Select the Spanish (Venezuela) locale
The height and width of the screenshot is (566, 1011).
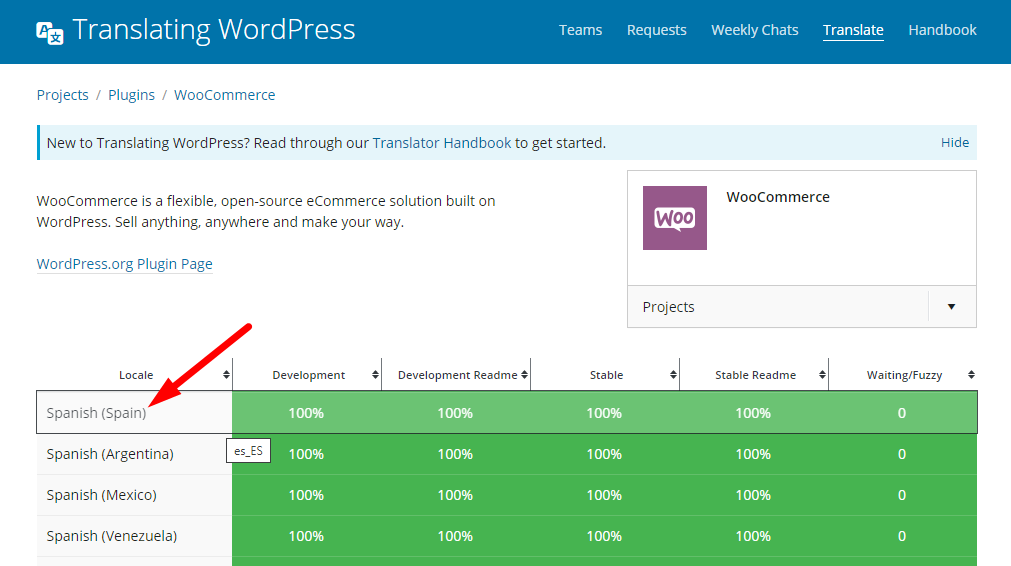(112, 536)
